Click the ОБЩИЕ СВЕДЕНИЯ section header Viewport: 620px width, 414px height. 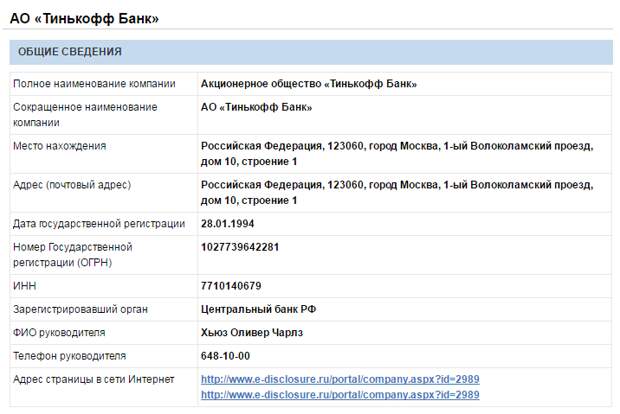[x=311, y=52]
